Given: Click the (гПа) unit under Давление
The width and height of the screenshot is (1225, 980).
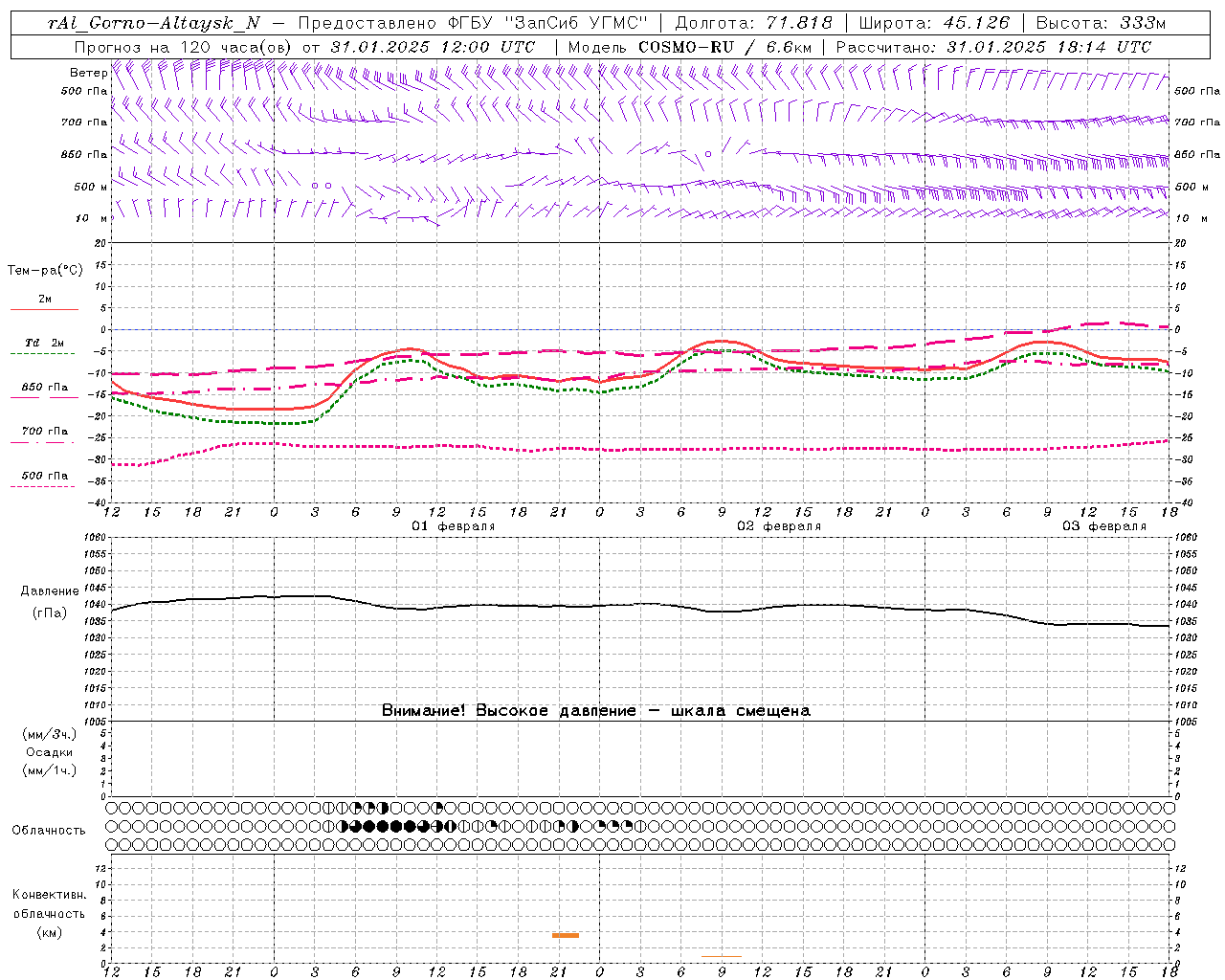Looking at the screenshot, I should 49,612.
